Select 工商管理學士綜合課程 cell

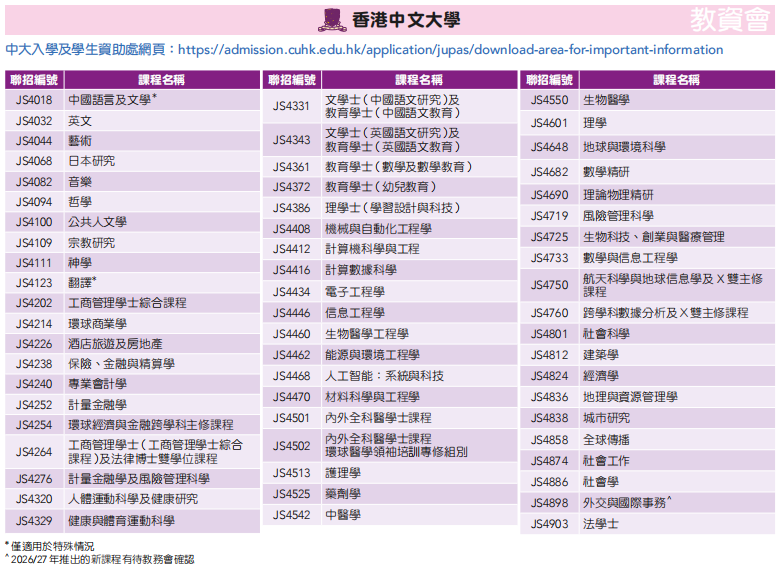click(162, 303)
